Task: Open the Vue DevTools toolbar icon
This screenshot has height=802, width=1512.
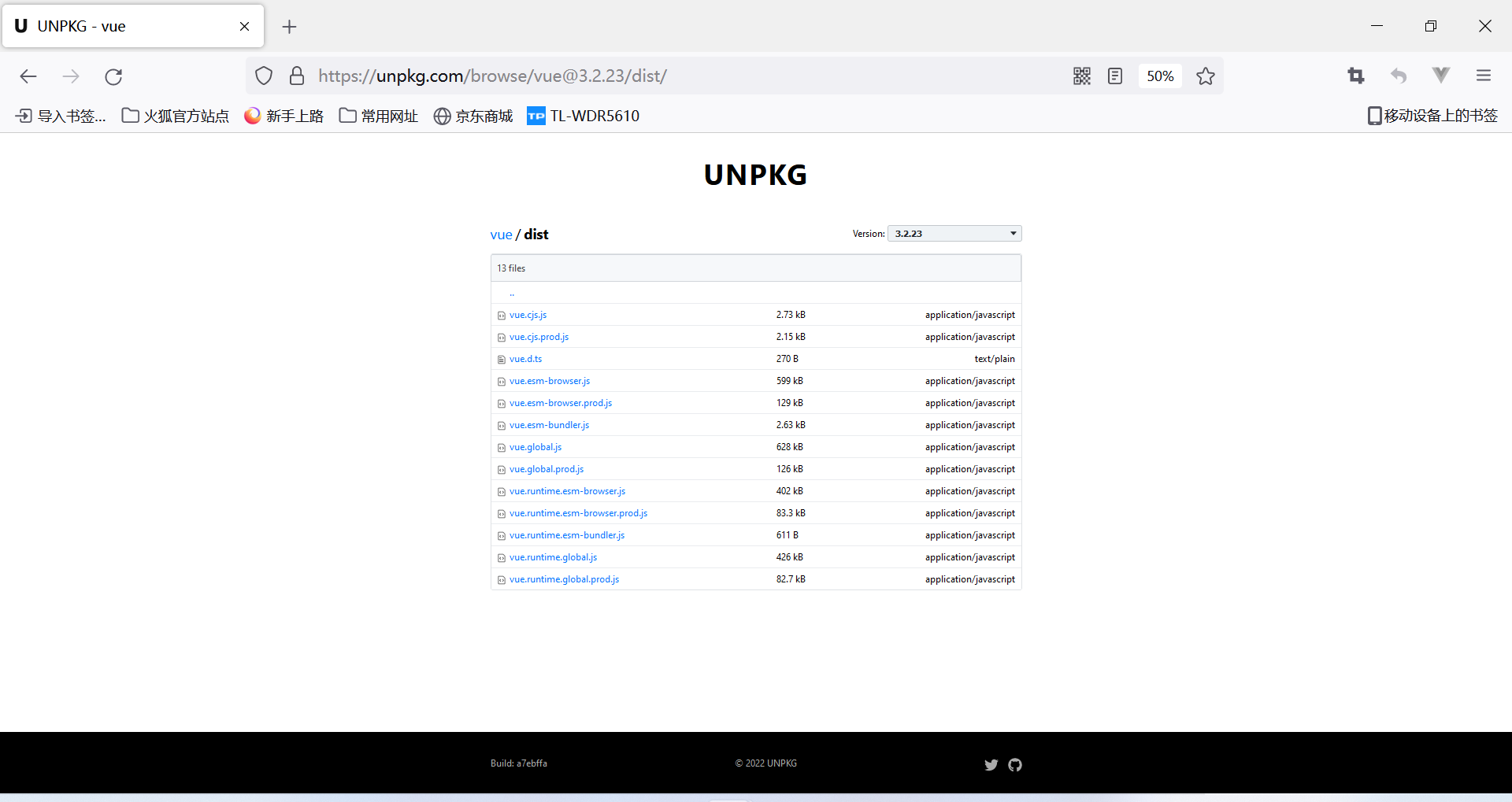Action: point(1440,76)
